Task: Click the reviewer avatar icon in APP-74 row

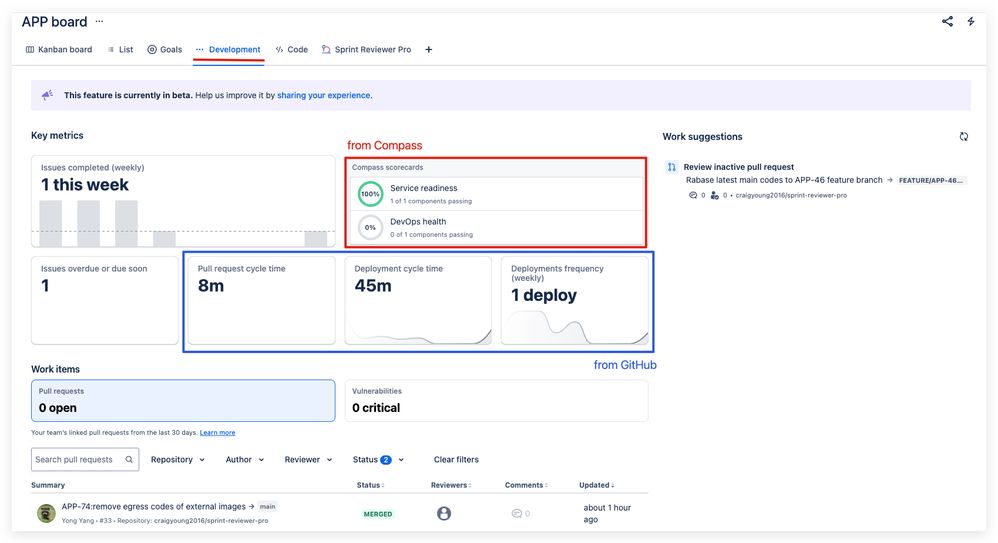Action: pyautogui.click(x=444, y=513)
